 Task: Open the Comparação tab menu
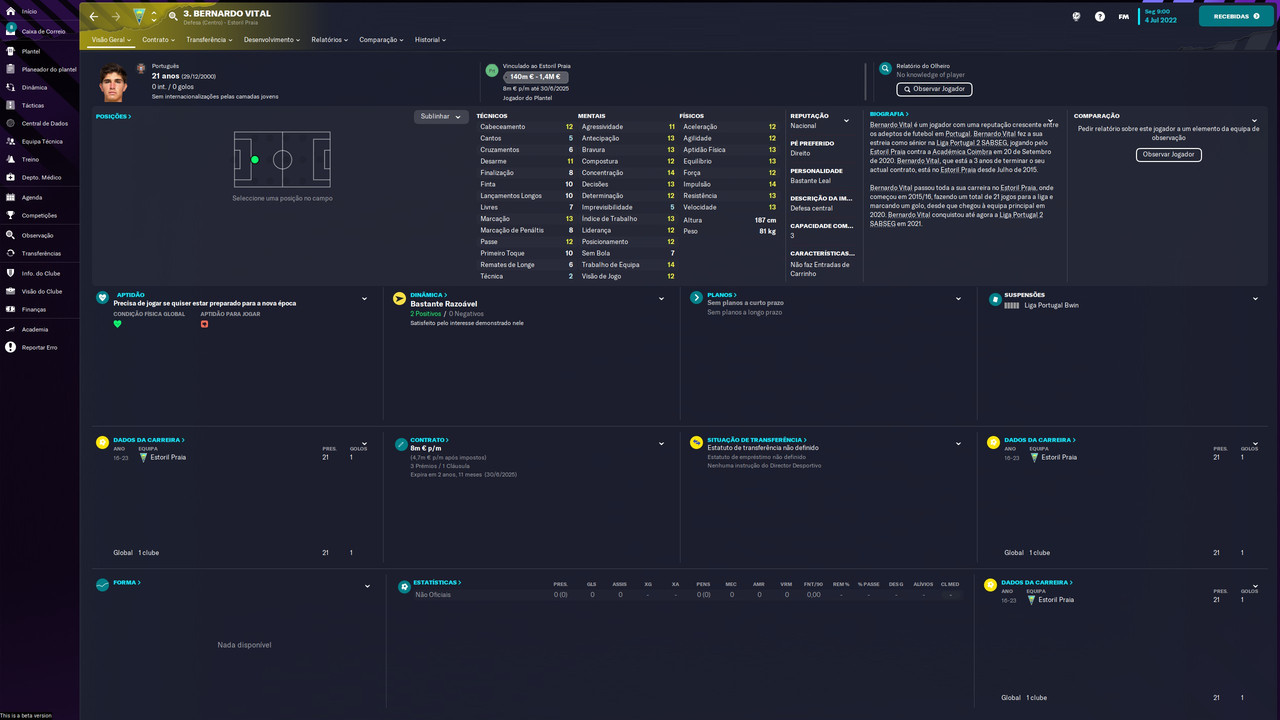coord(381,40)
